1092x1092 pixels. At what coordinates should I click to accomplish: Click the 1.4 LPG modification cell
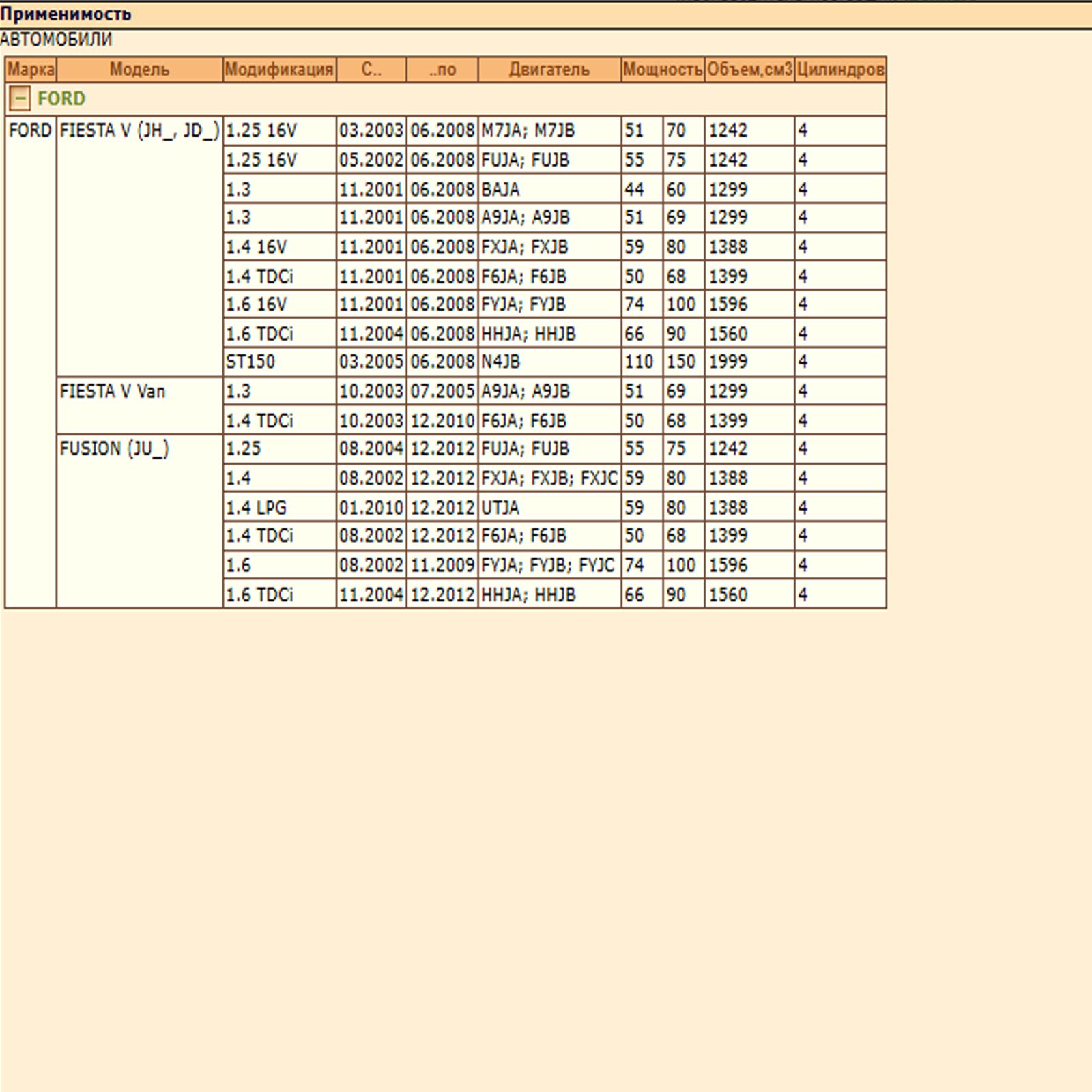tap(256, 508)
